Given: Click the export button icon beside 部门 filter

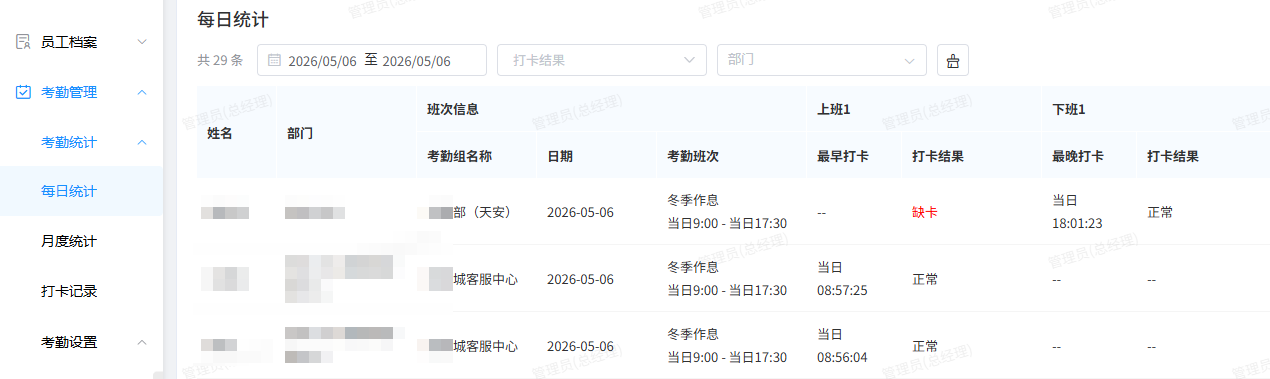Looking at the screenshot, I should click(952, 61).
